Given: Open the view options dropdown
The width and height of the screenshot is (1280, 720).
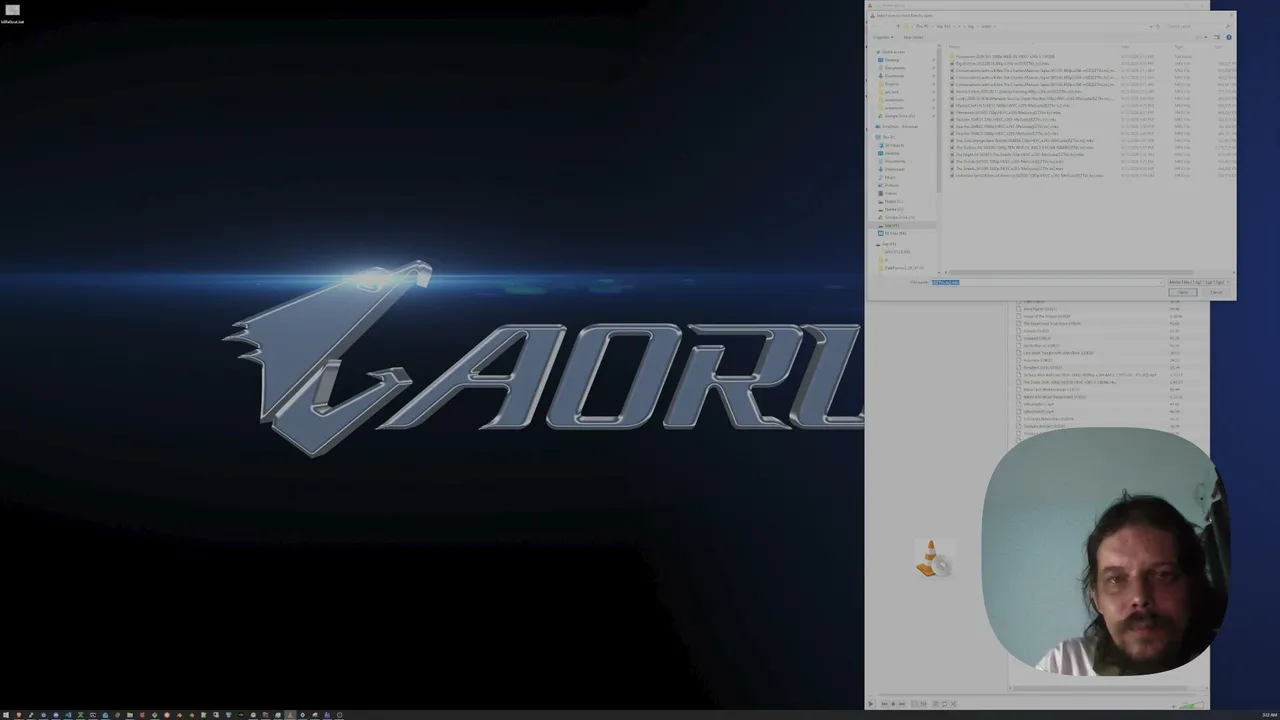Looking at the screenshot, I should click(x=1207, y=37).
